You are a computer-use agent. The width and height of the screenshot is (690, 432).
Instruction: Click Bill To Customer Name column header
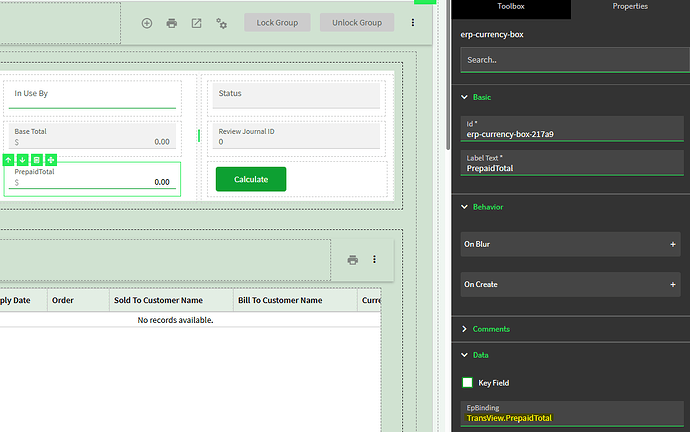coord(295,300)
